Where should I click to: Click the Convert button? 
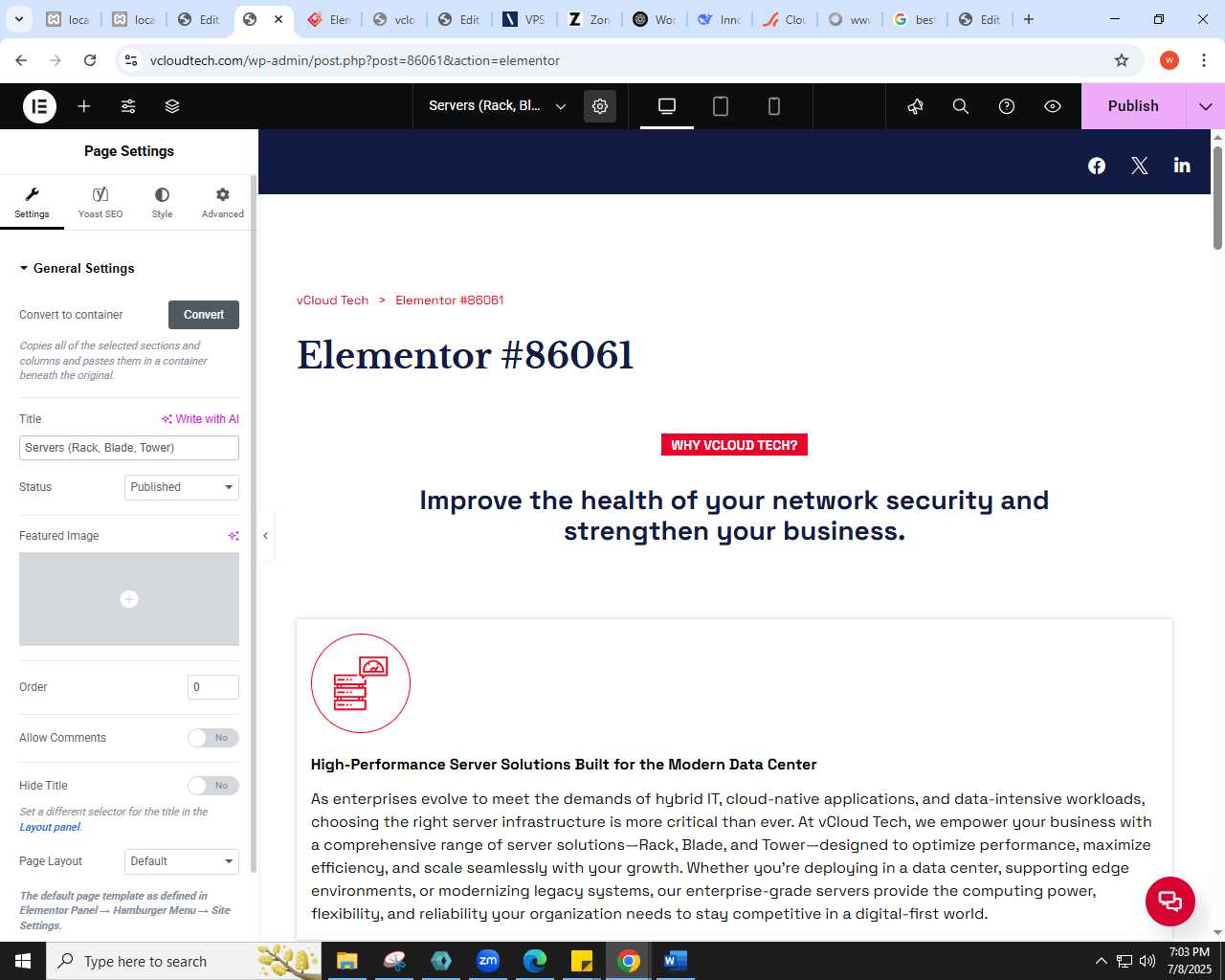tap(204, 315)
